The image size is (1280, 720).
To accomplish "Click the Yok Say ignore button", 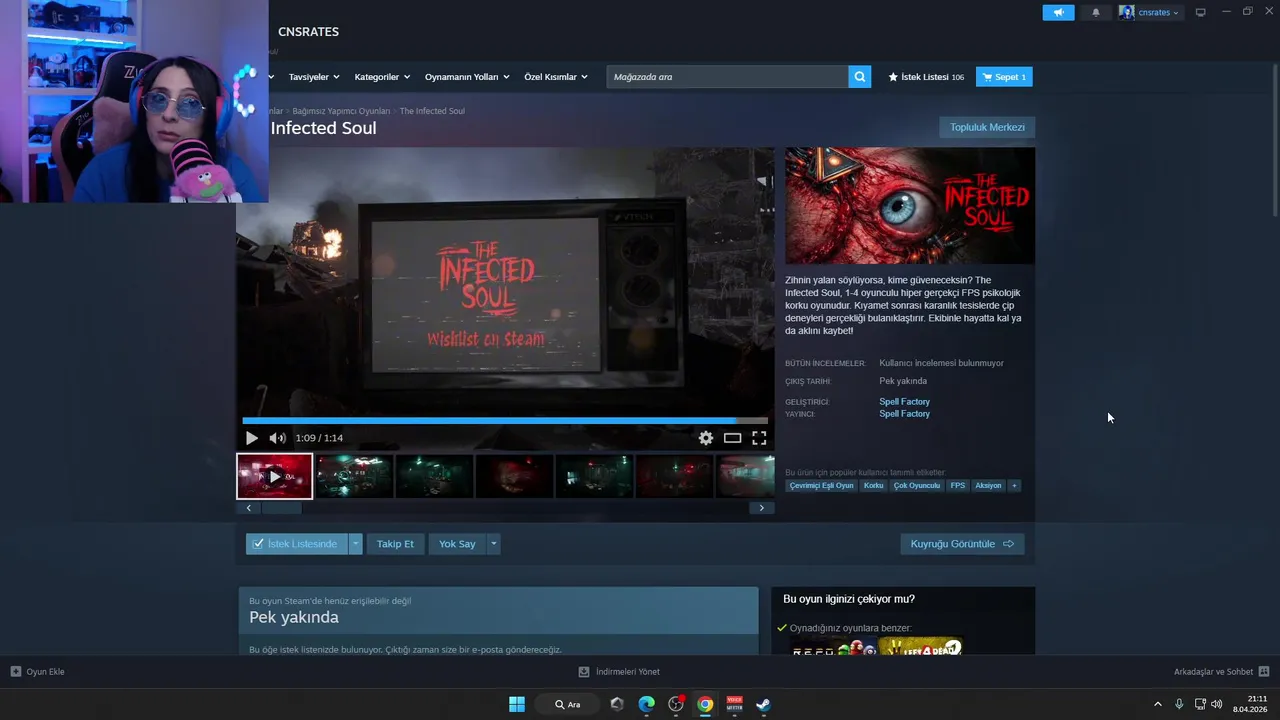I will 457,544.
